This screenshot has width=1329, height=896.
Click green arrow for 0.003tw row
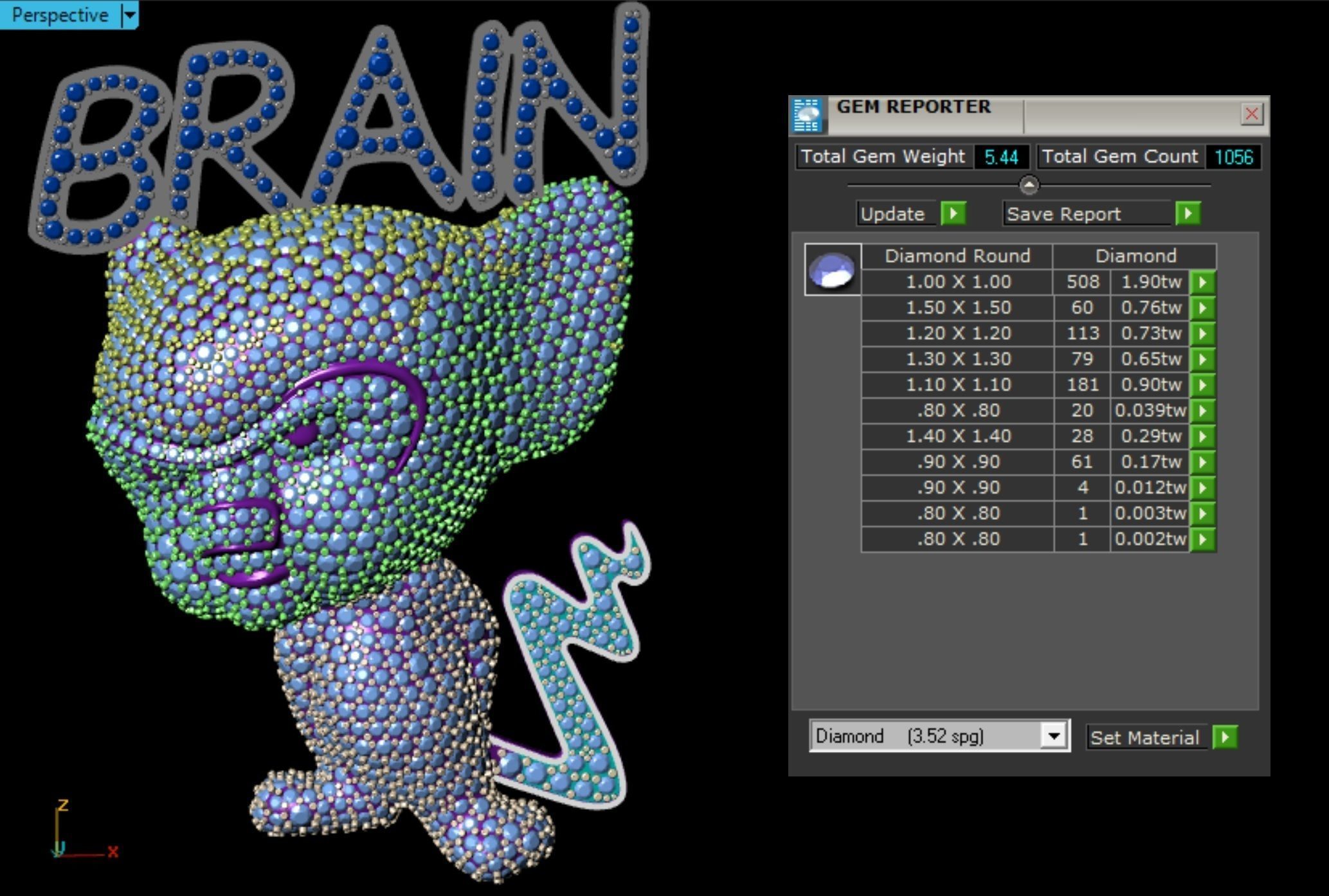1202,514
